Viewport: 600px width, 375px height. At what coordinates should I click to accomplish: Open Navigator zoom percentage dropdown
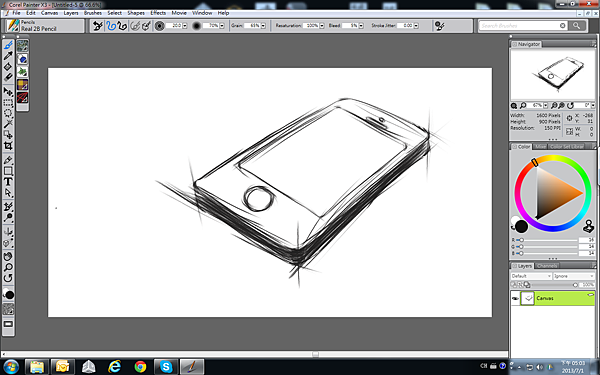click(545, 105)
